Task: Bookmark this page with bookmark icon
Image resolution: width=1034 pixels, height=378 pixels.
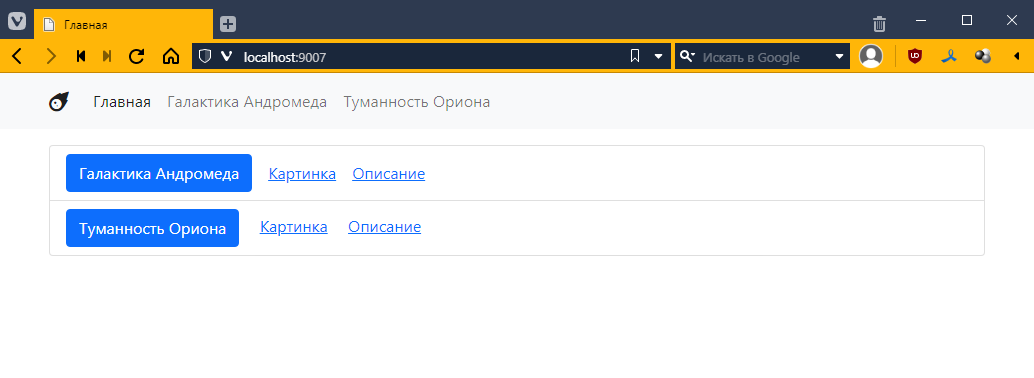Action: coord(635,56)
